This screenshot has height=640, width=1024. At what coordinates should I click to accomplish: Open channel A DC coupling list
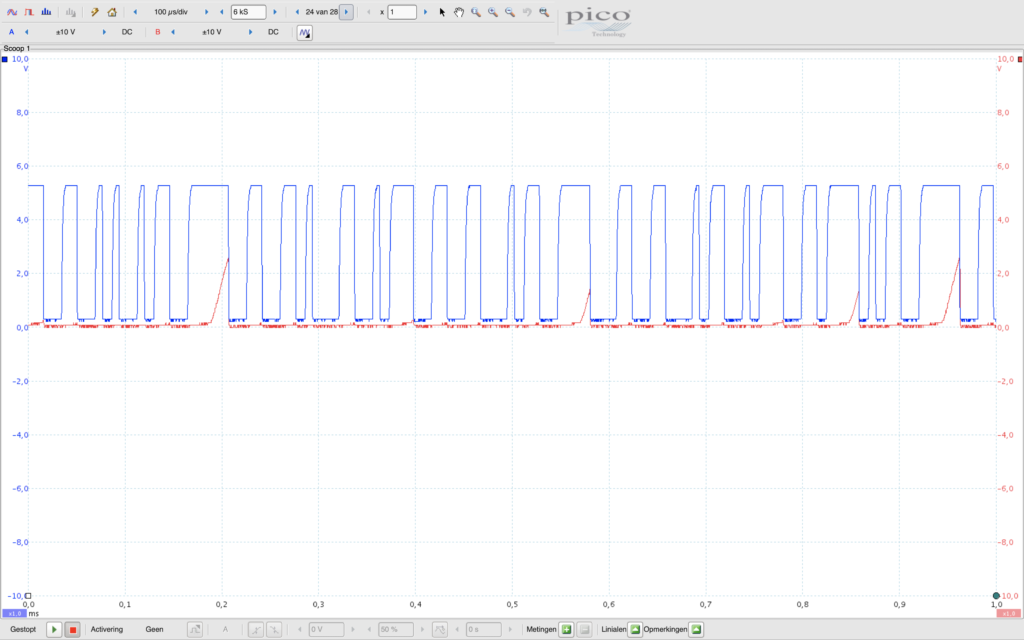[127, 32]
